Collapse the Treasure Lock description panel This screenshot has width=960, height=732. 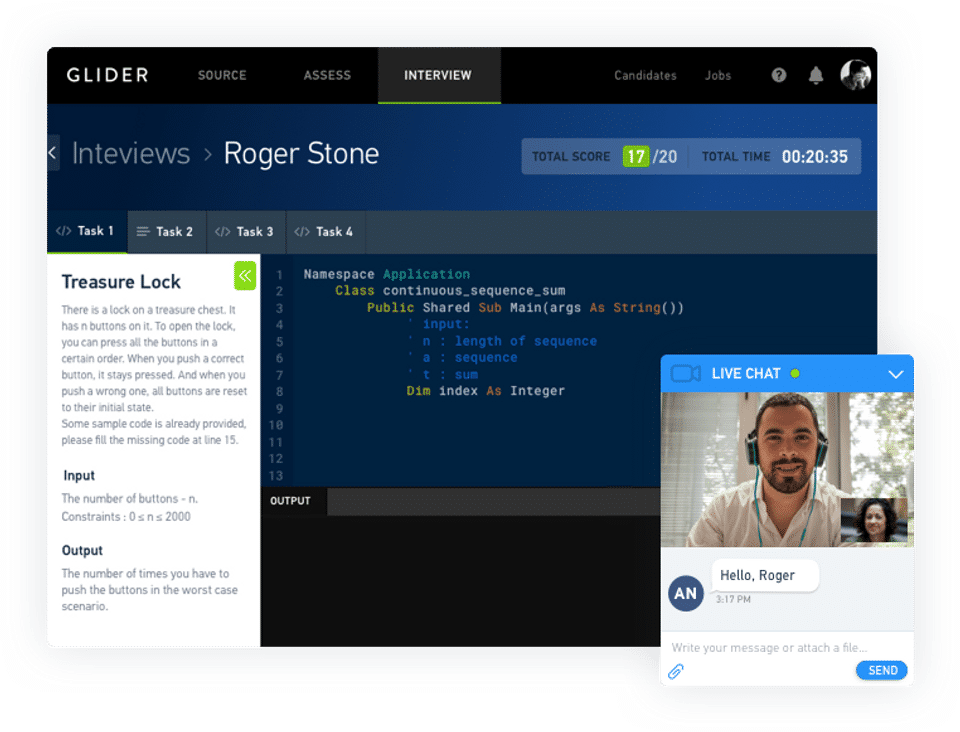(x=245, y=275)
